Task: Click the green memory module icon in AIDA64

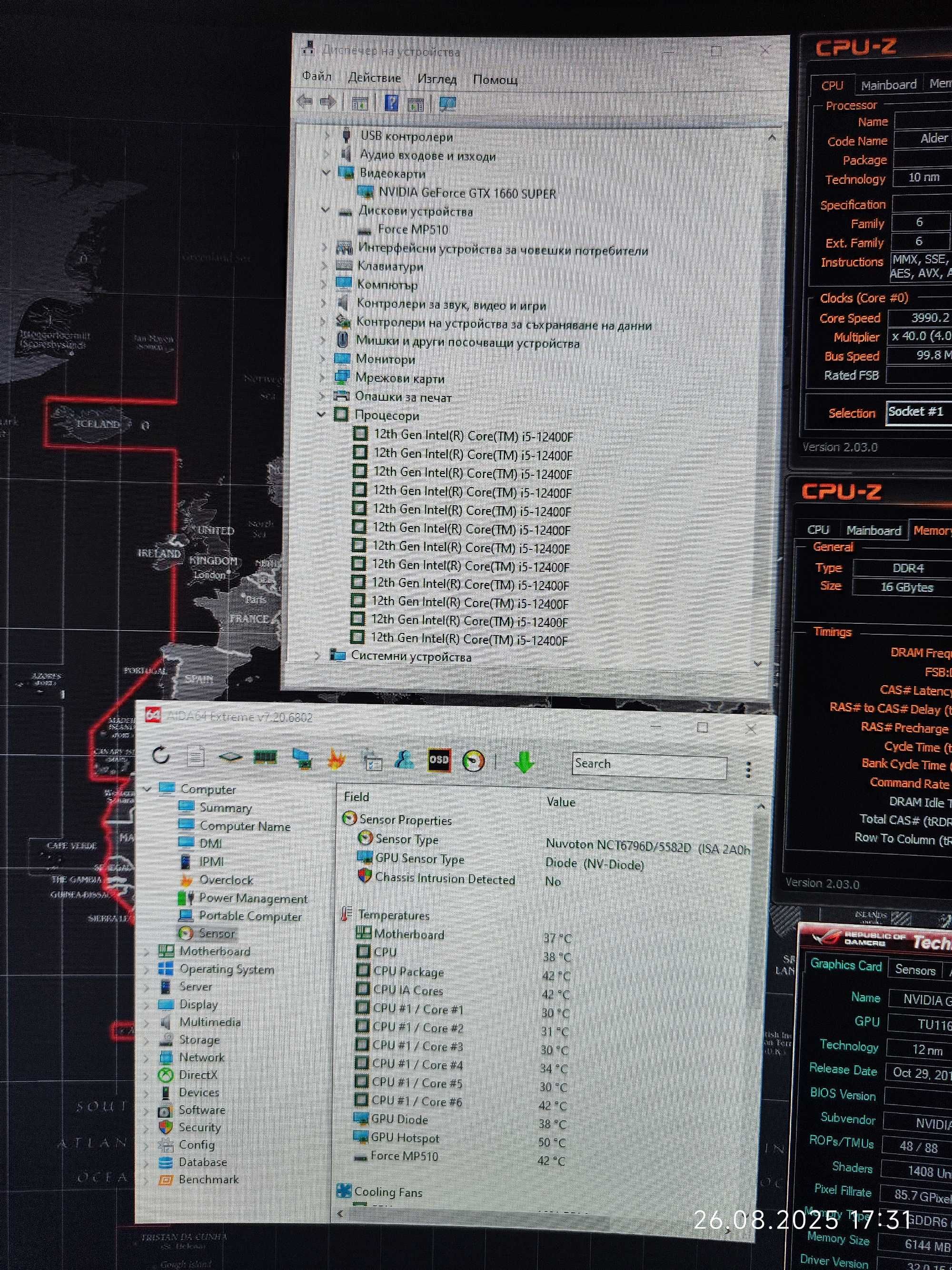Action: 265,758
